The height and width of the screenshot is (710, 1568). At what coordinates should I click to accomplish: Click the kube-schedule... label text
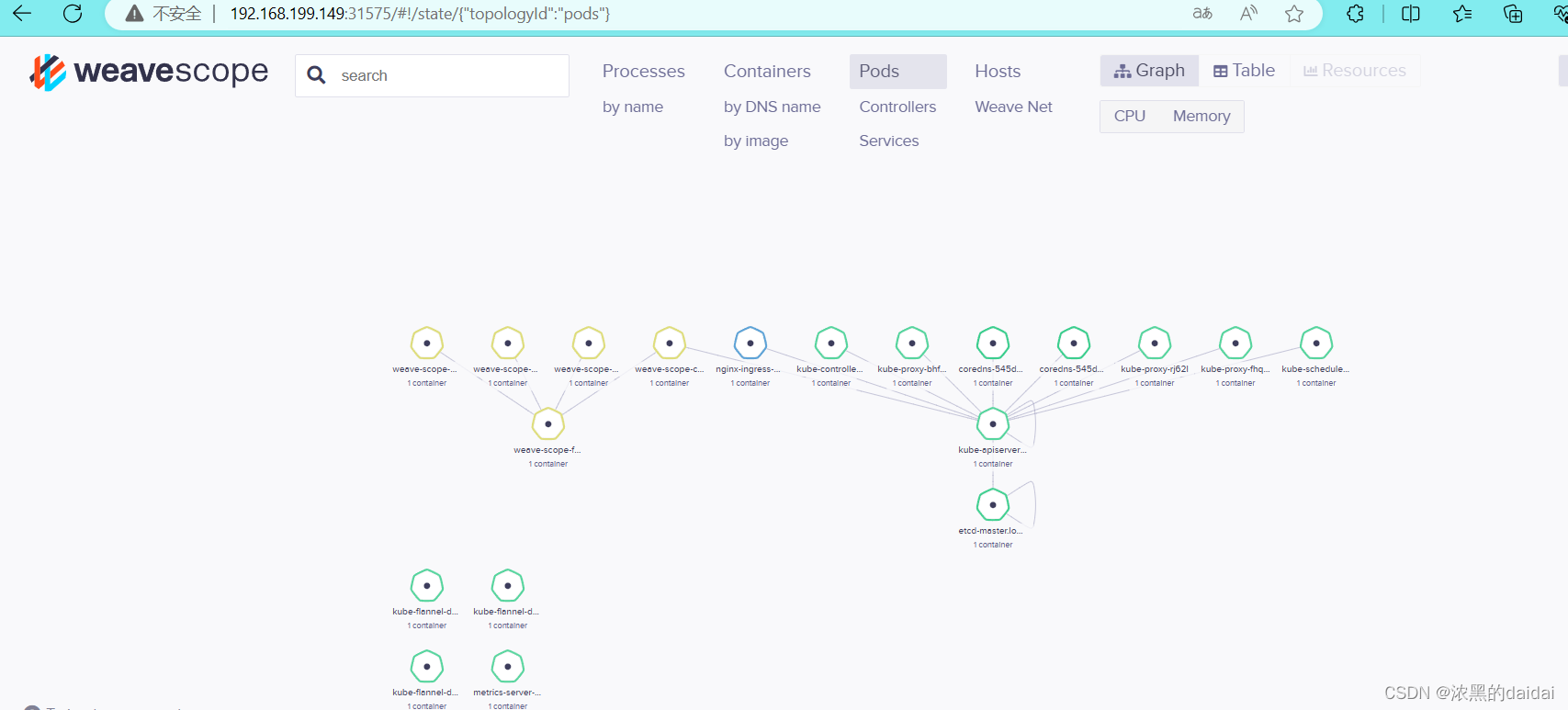1315,369
